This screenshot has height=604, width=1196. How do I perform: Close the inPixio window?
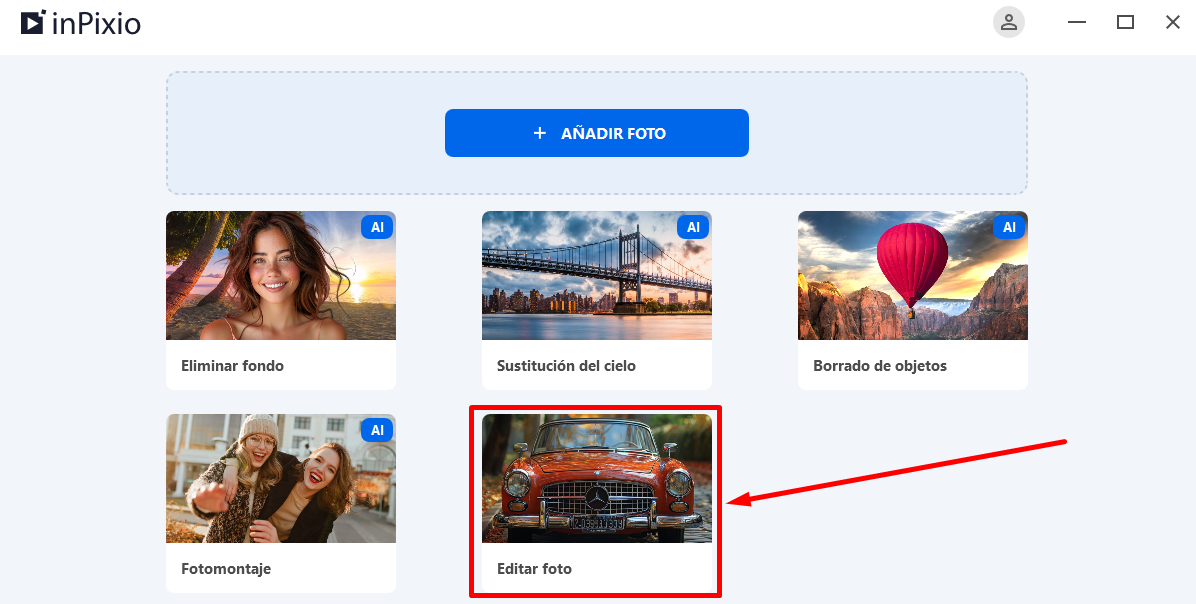pos(1173,22)
